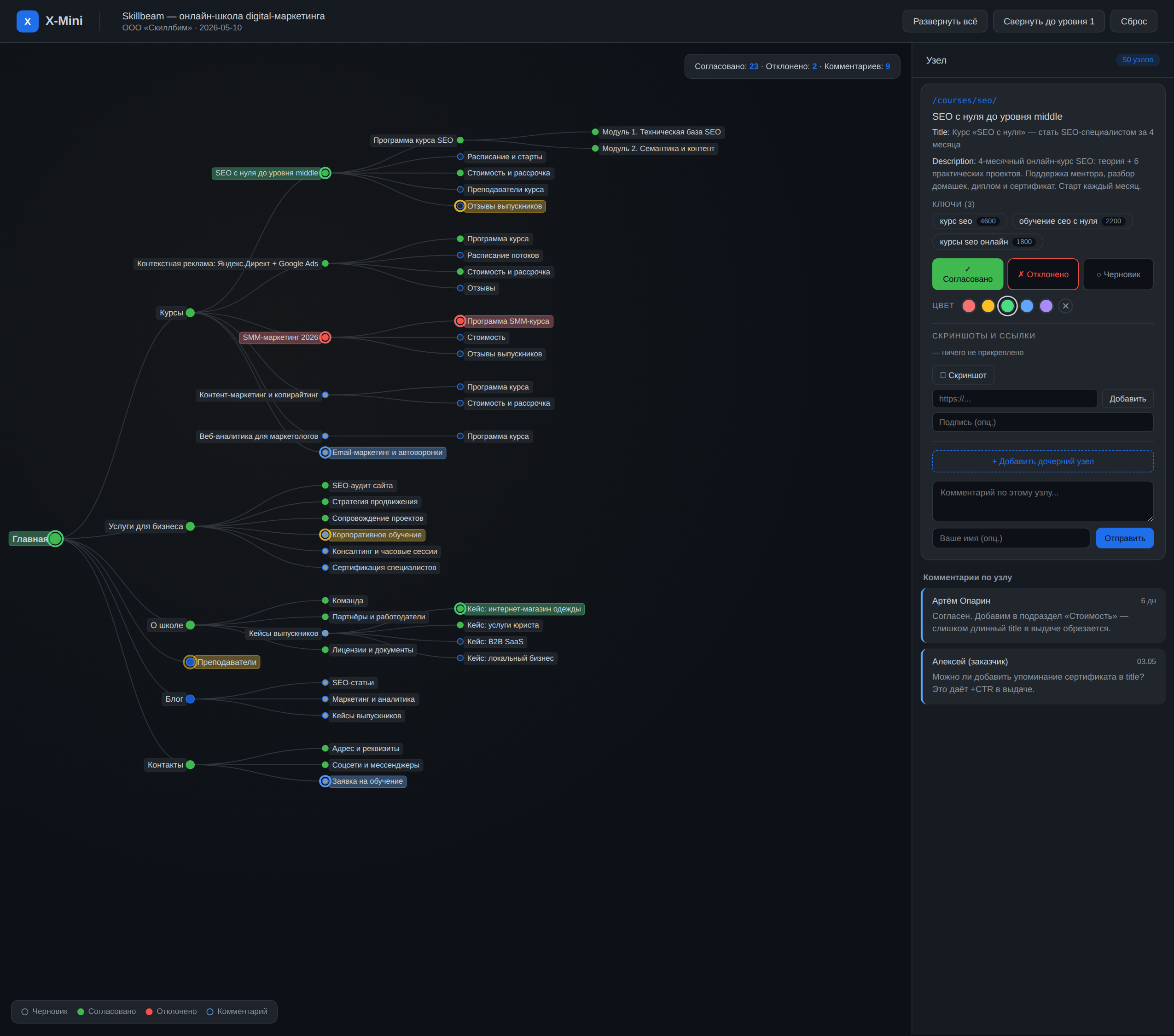Click the Комментарий по этому узлу text area
This screenshot has width=1174, height=1036.
click(1042, 501)
